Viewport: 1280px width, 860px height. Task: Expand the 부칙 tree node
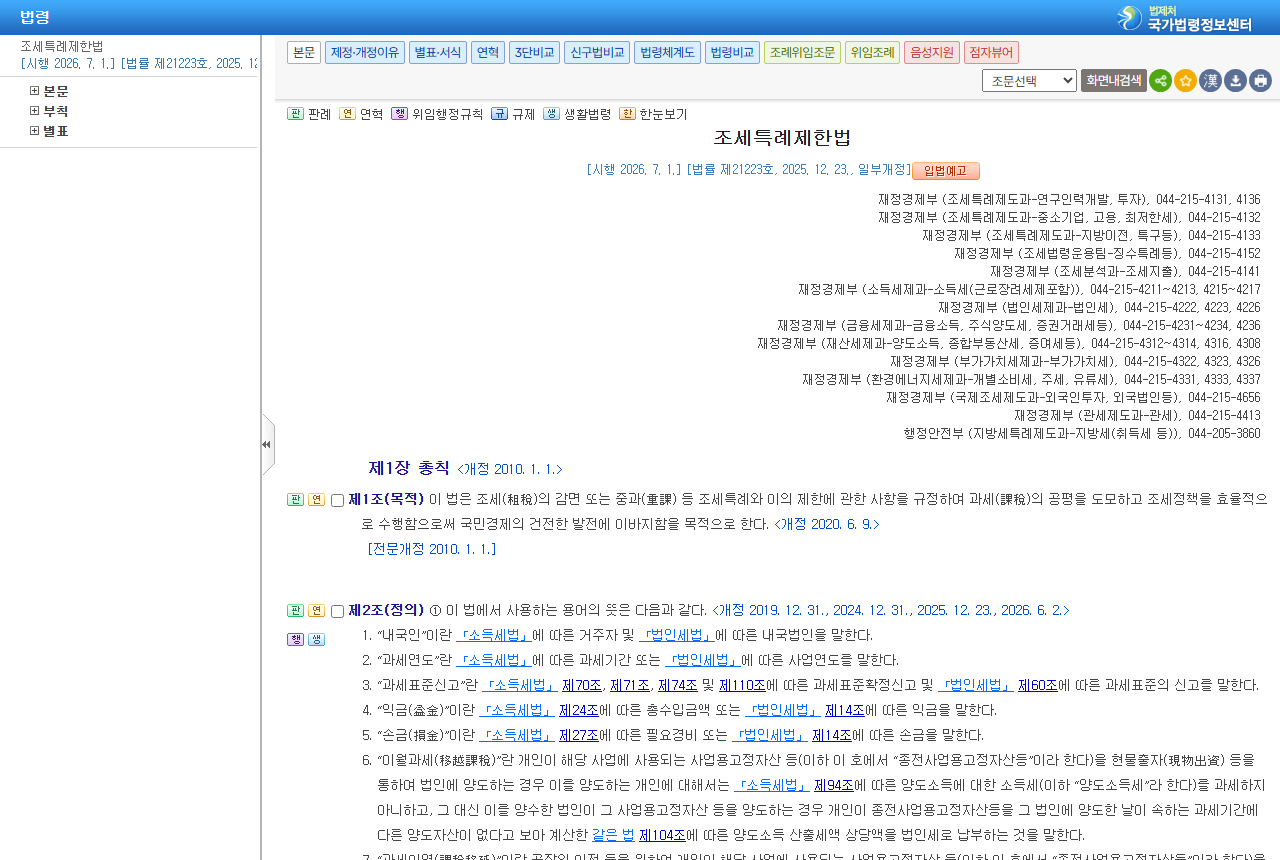pyautogui.click(x=35, y=111)
